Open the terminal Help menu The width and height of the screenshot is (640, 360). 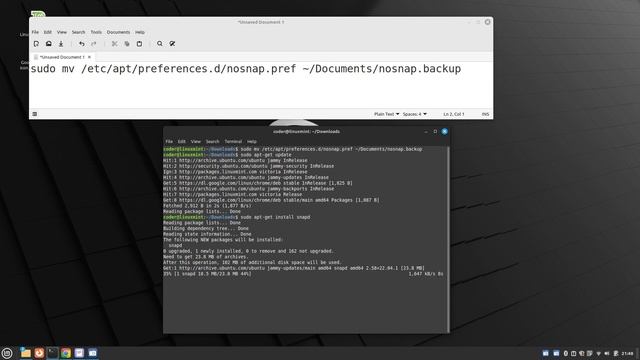pos(252,142)
